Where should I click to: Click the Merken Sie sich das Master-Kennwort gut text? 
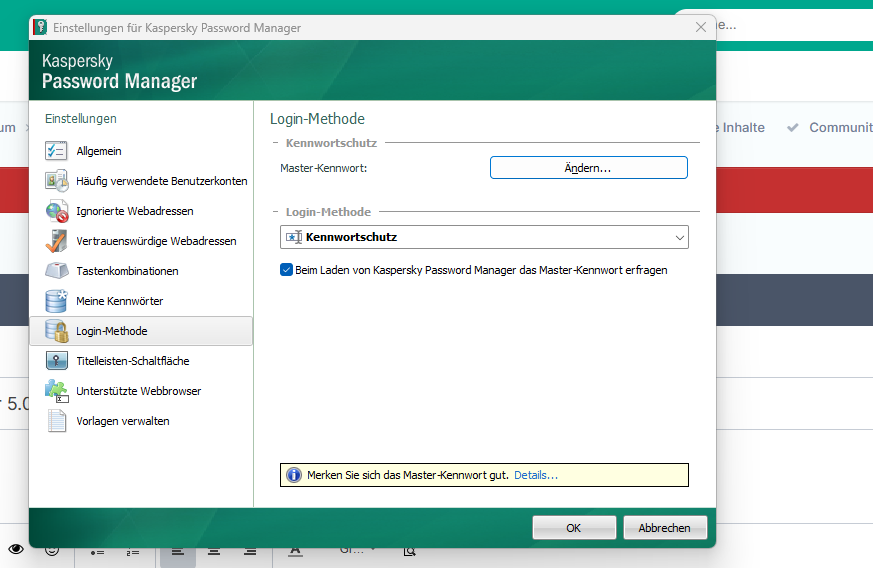(408, 475)
